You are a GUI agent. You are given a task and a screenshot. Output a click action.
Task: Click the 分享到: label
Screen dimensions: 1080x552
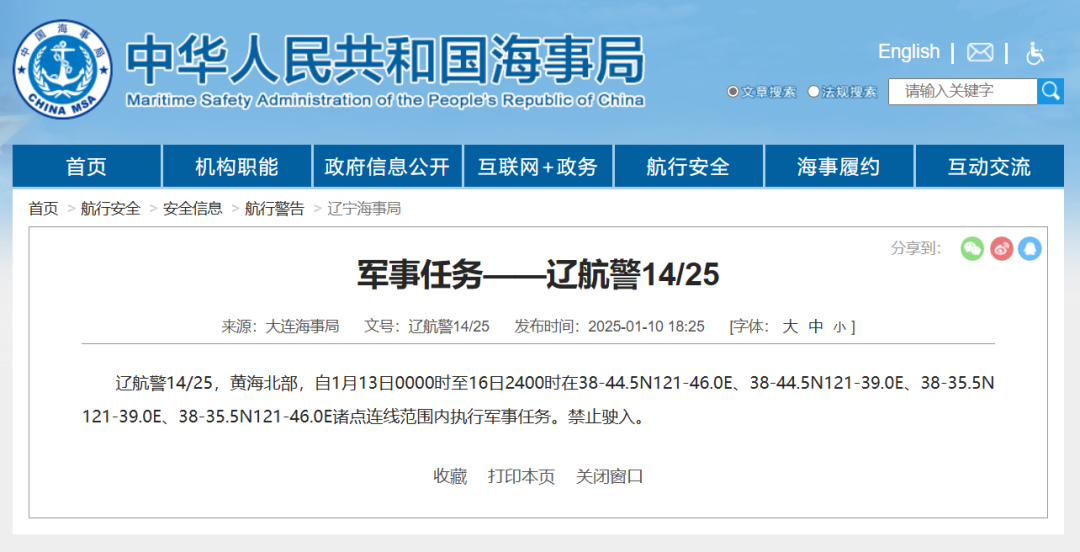tap(916, 248)
